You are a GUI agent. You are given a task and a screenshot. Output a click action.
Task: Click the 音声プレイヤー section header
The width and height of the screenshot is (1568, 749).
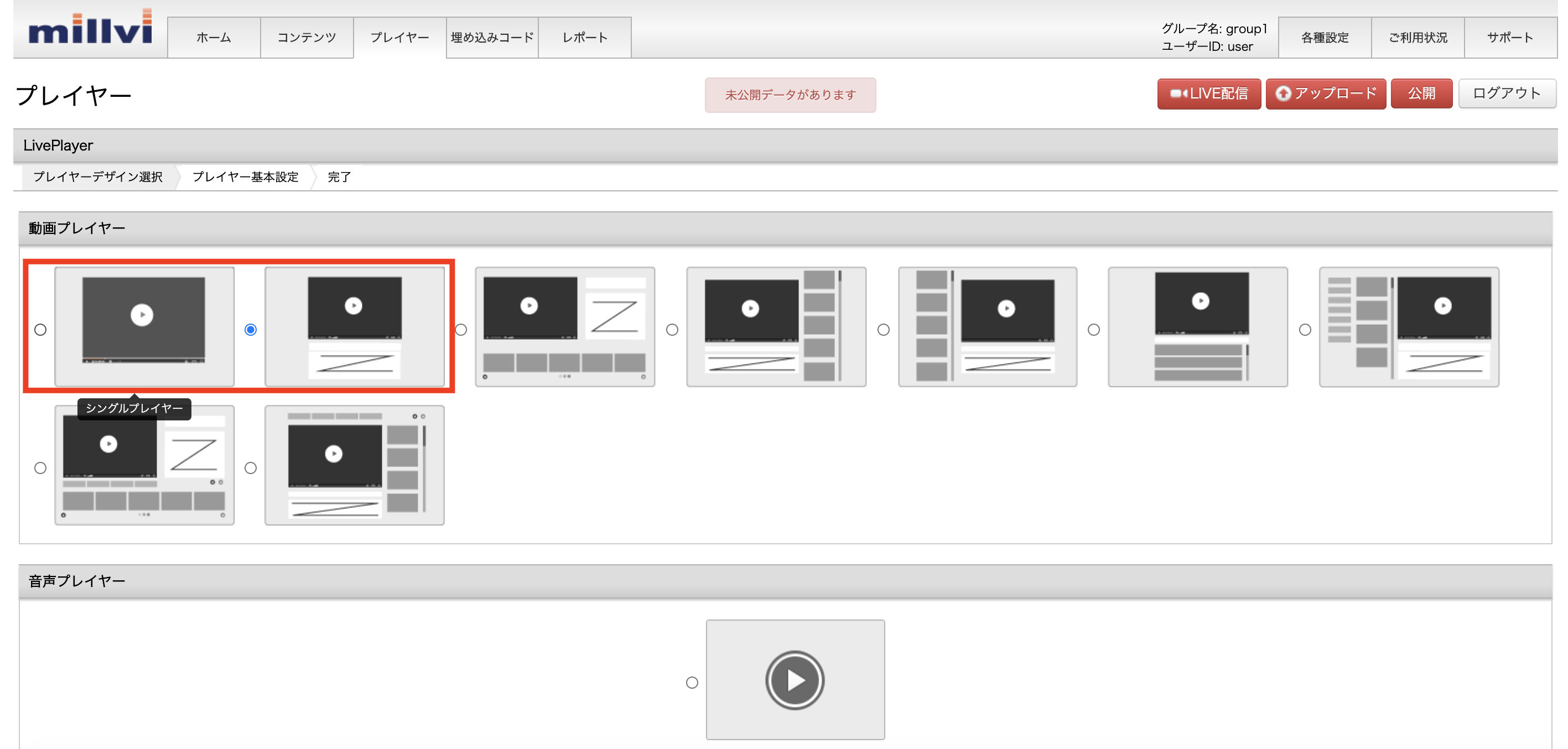(785, 582)
